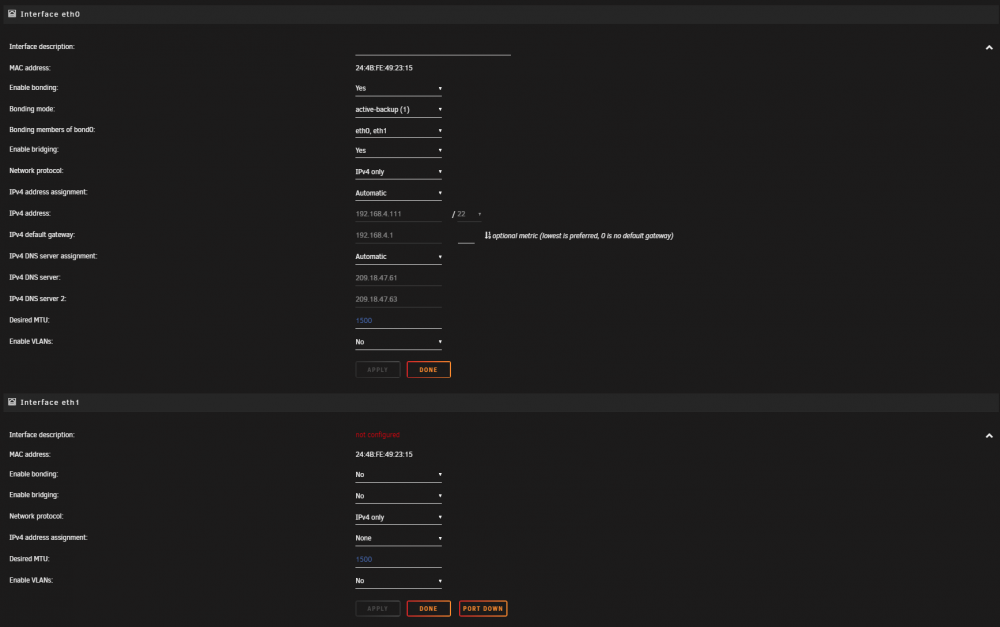Click IPv4 default gateway field 192.168.4.1
This screenshot has width=1000, height=627.
click(x=399, y=235)
